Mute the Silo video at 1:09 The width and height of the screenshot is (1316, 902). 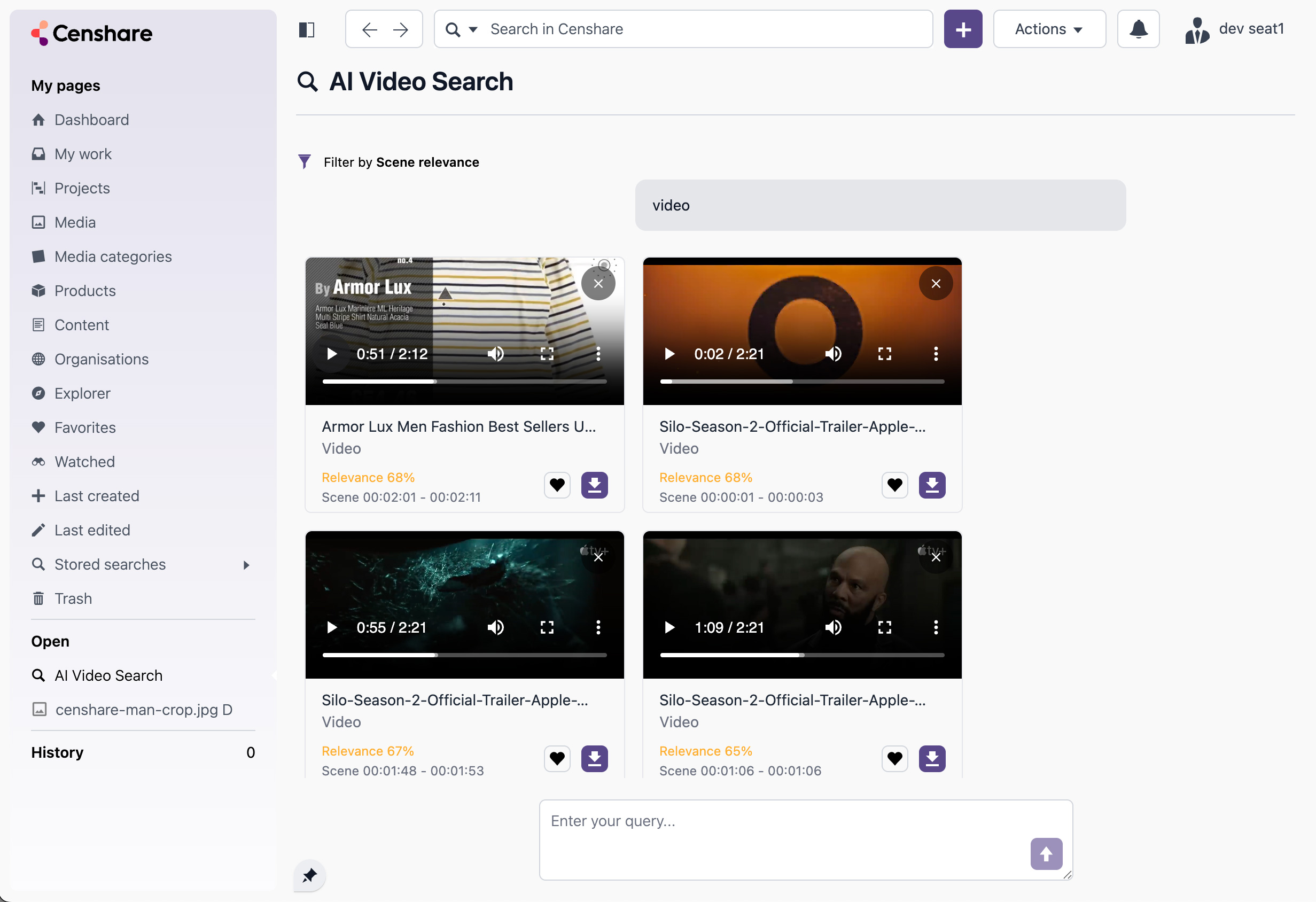tap(833, 627)
